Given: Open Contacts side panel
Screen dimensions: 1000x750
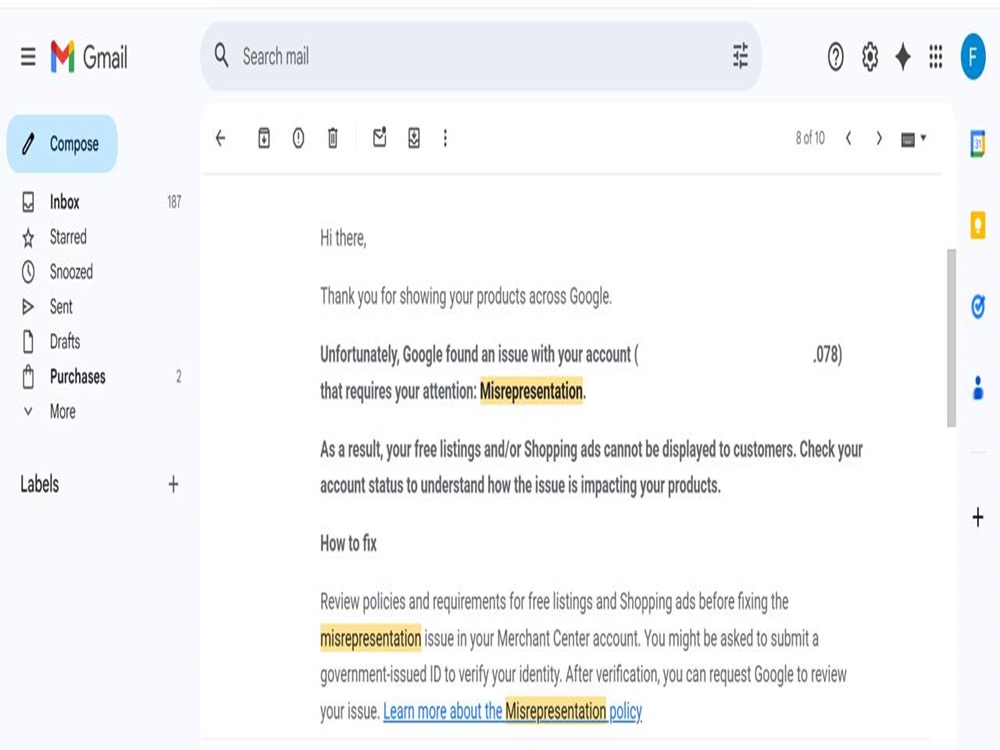Looking at the screenshot, I should coord(978,388).
